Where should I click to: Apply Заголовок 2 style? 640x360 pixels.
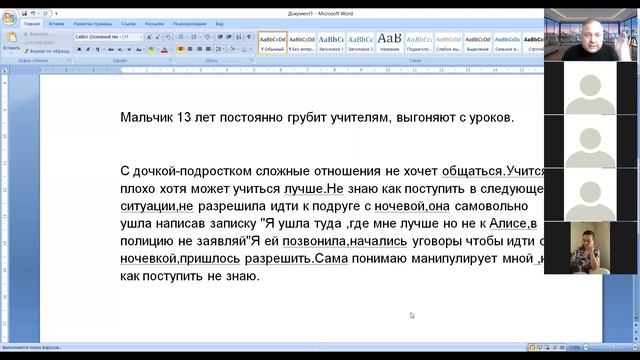[x=360, y=43]
